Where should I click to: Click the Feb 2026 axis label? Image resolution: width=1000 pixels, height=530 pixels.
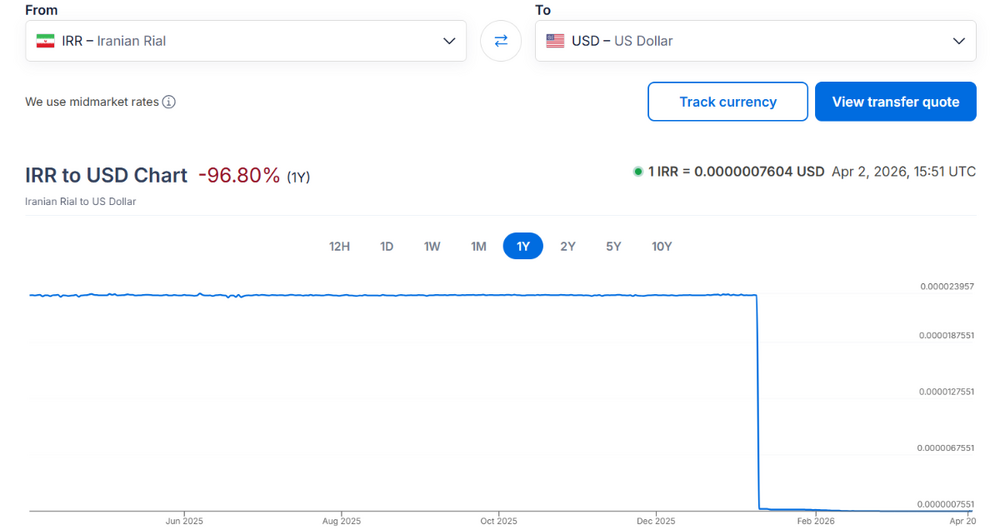click(x=816, y=521)
